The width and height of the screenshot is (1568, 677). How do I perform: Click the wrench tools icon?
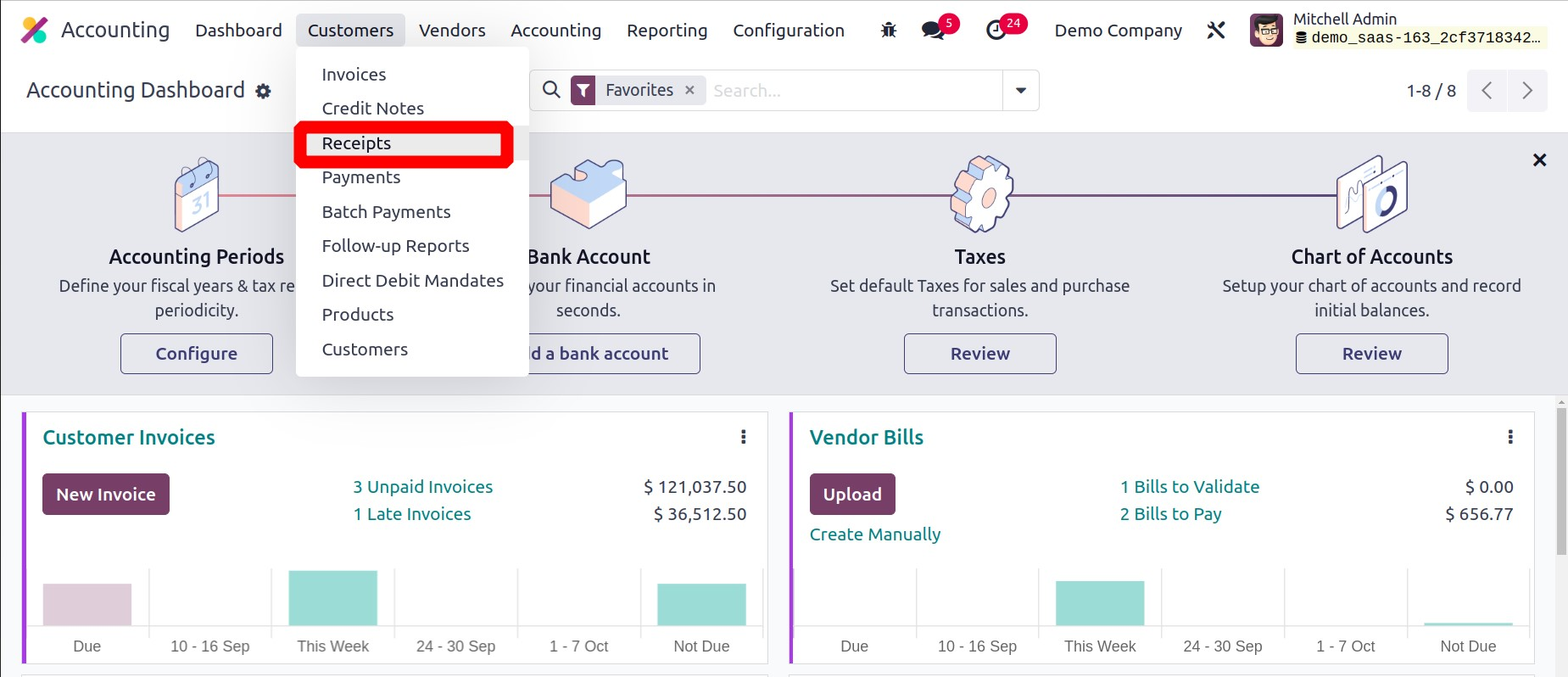tap(1215, 31)
